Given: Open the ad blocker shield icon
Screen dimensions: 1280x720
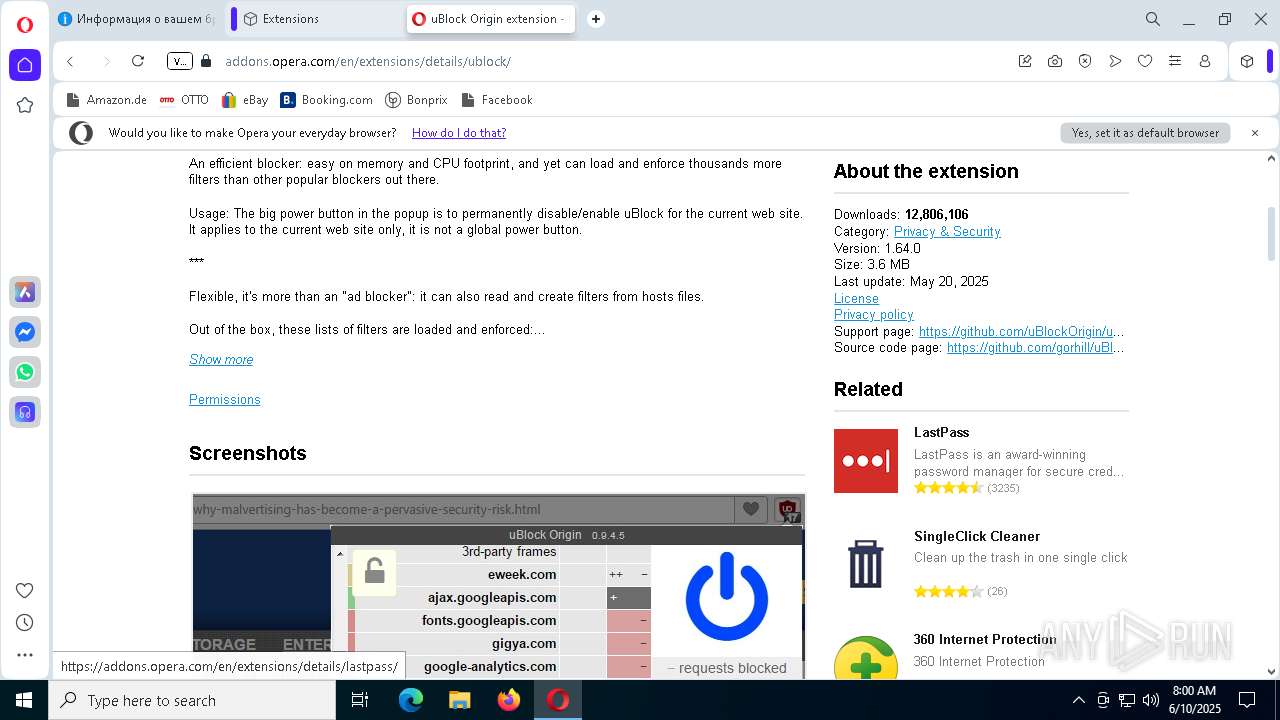Looking at the screenshot, I should 1085,61.
